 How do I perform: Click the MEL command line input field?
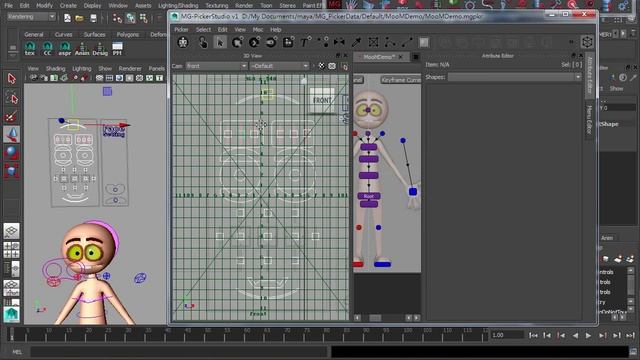[179, 351]
